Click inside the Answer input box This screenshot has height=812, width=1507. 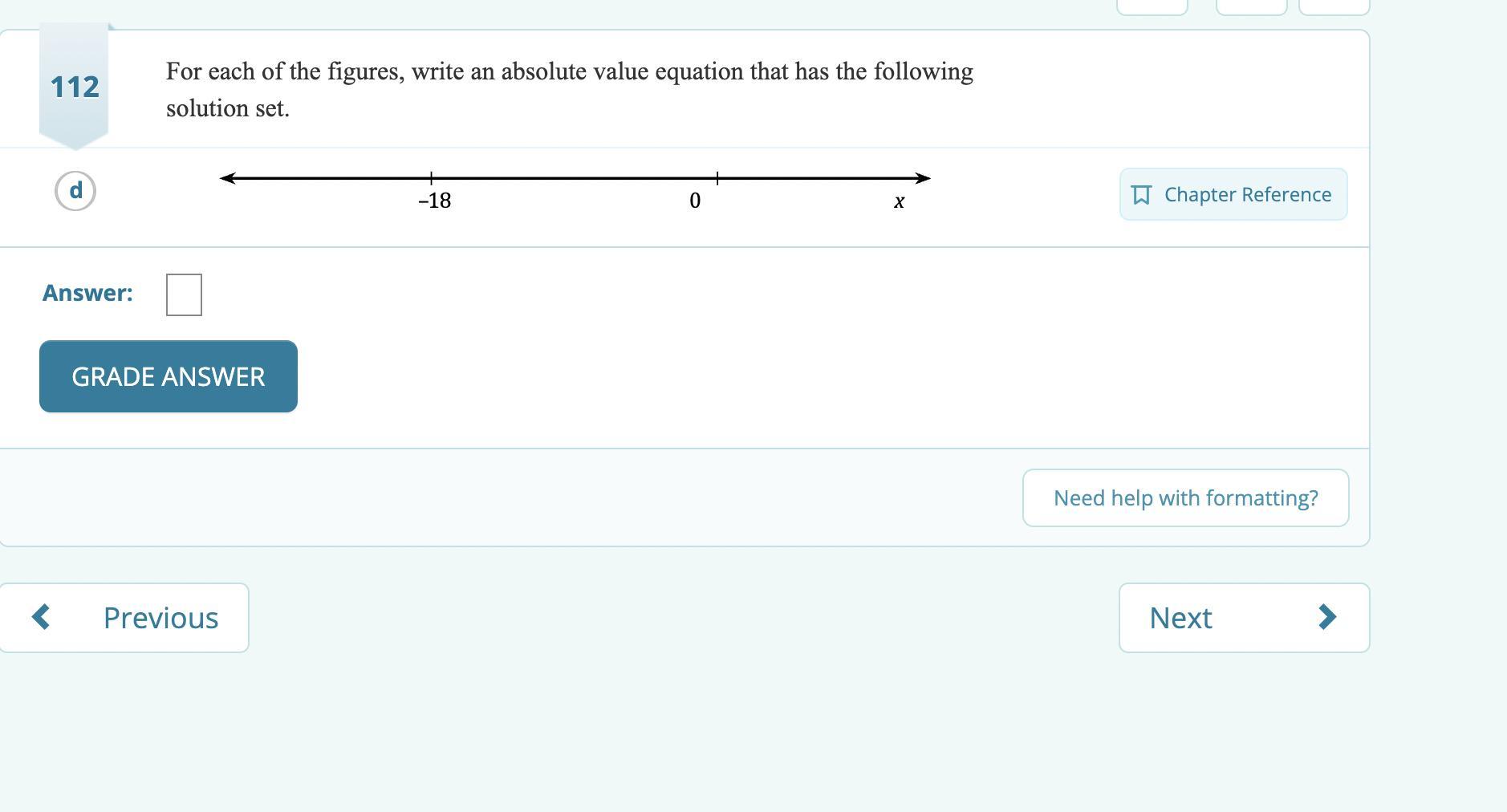pos(184,294)
